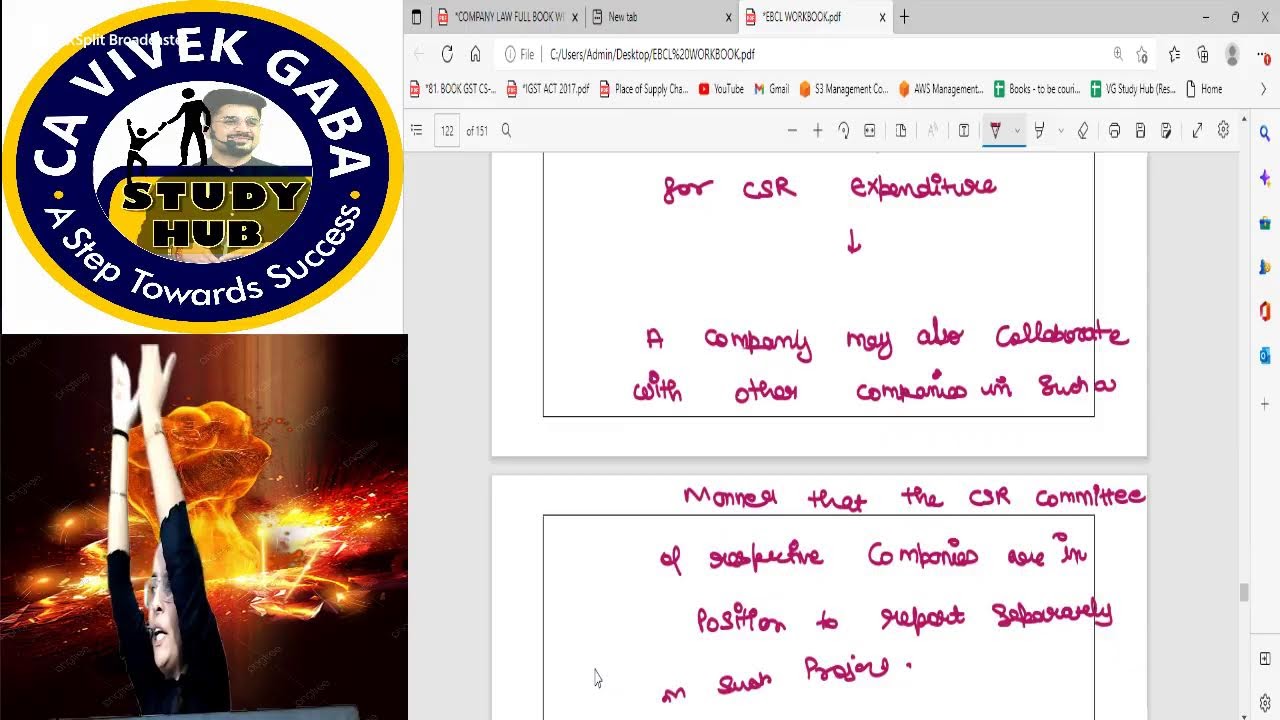Click the CA Vivek Gaba Study Hub logo
Screen dimensions: 1280x720
(x=203, y=168)
